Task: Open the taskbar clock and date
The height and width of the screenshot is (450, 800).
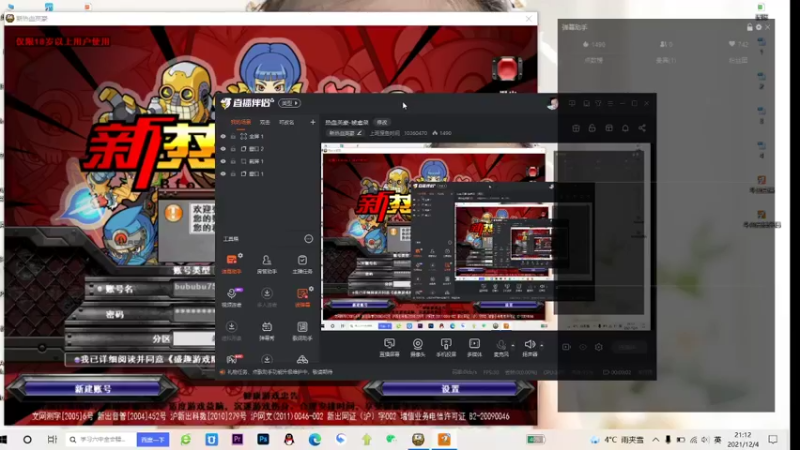Action: click(x=743, y=439)
